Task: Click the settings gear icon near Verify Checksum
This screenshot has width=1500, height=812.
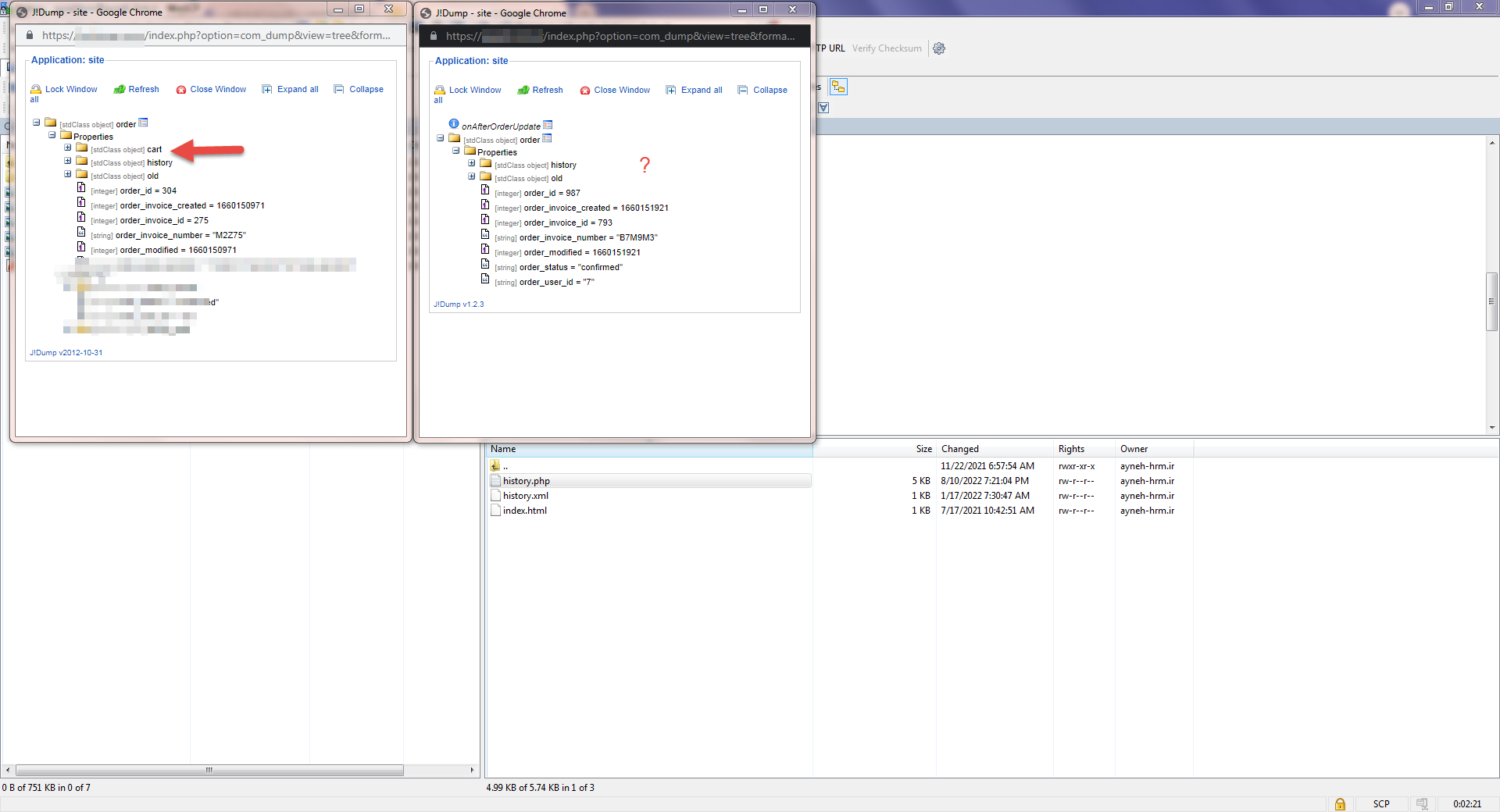Action: click(x=939, y=48)
